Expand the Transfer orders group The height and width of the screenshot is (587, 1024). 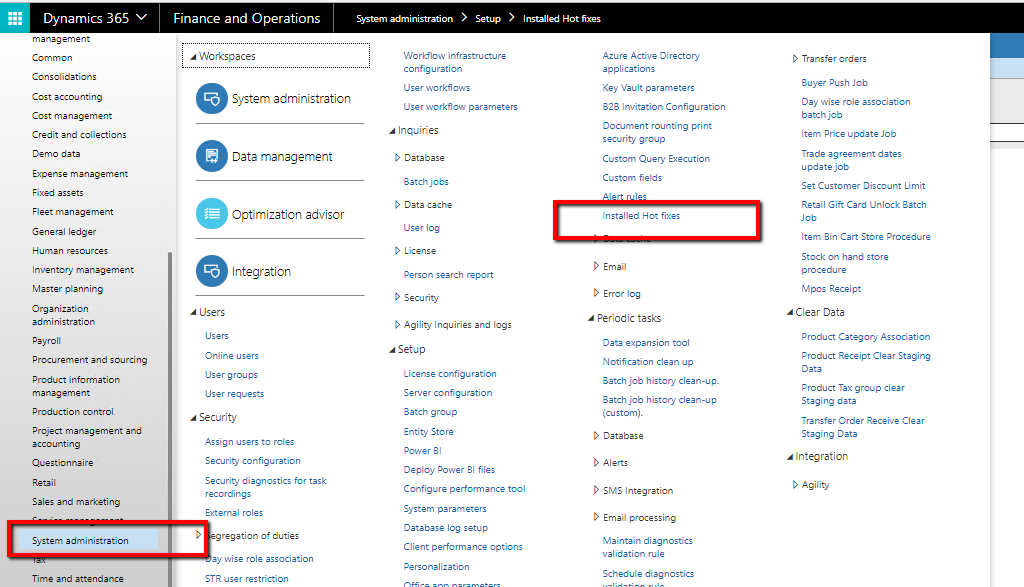[x=796, y=59]
